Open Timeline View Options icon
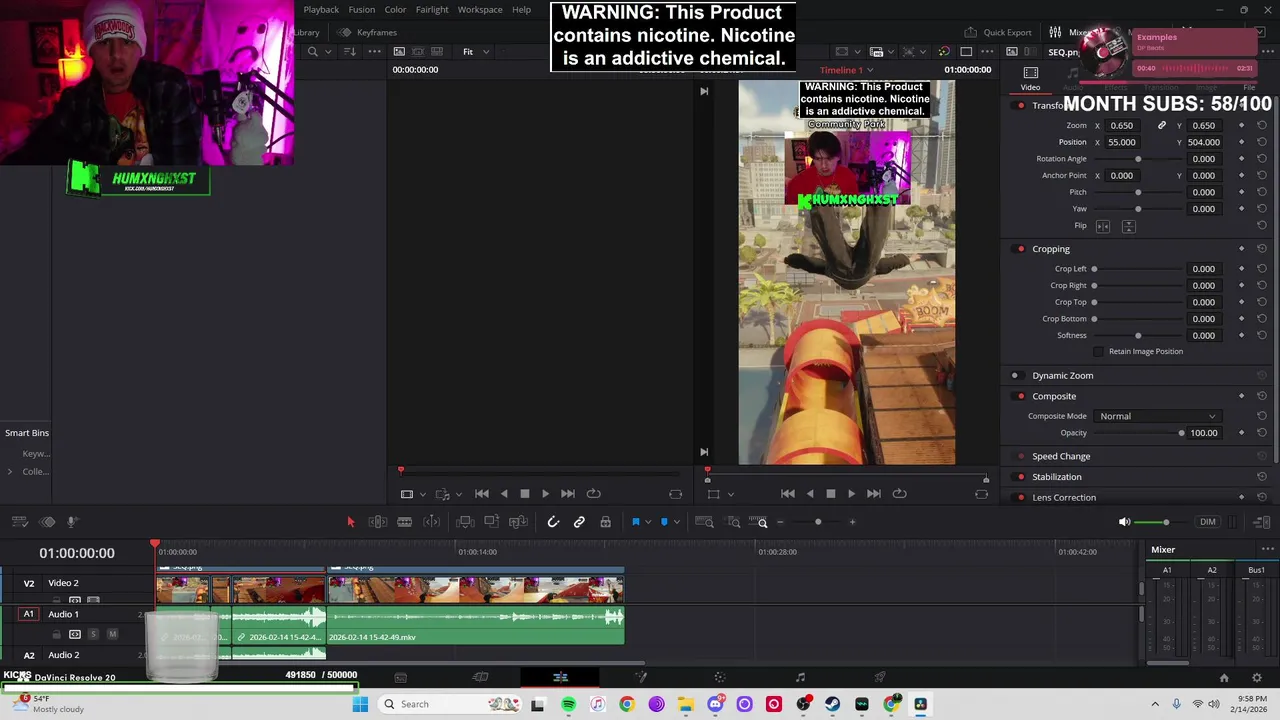Screen dimensions: 1280x720 point(19,522)
